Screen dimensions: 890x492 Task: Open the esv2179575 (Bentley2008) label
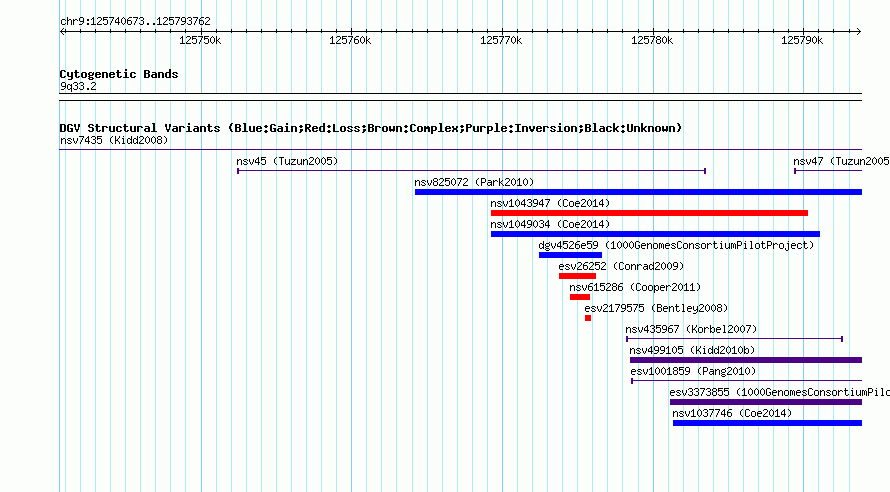pos(656,308)
